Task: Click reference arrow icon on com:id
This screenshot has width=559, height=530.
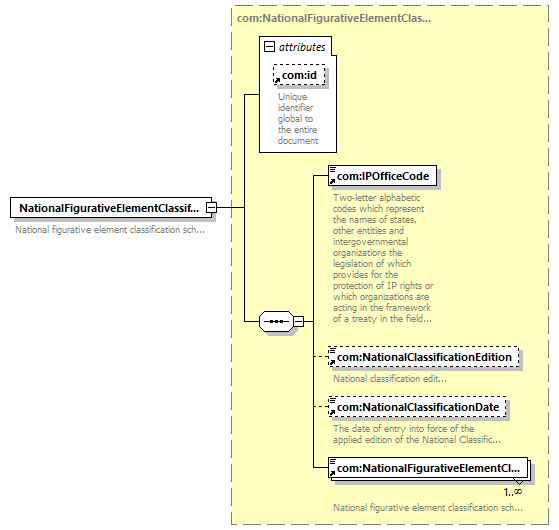Action: [277, 81]
